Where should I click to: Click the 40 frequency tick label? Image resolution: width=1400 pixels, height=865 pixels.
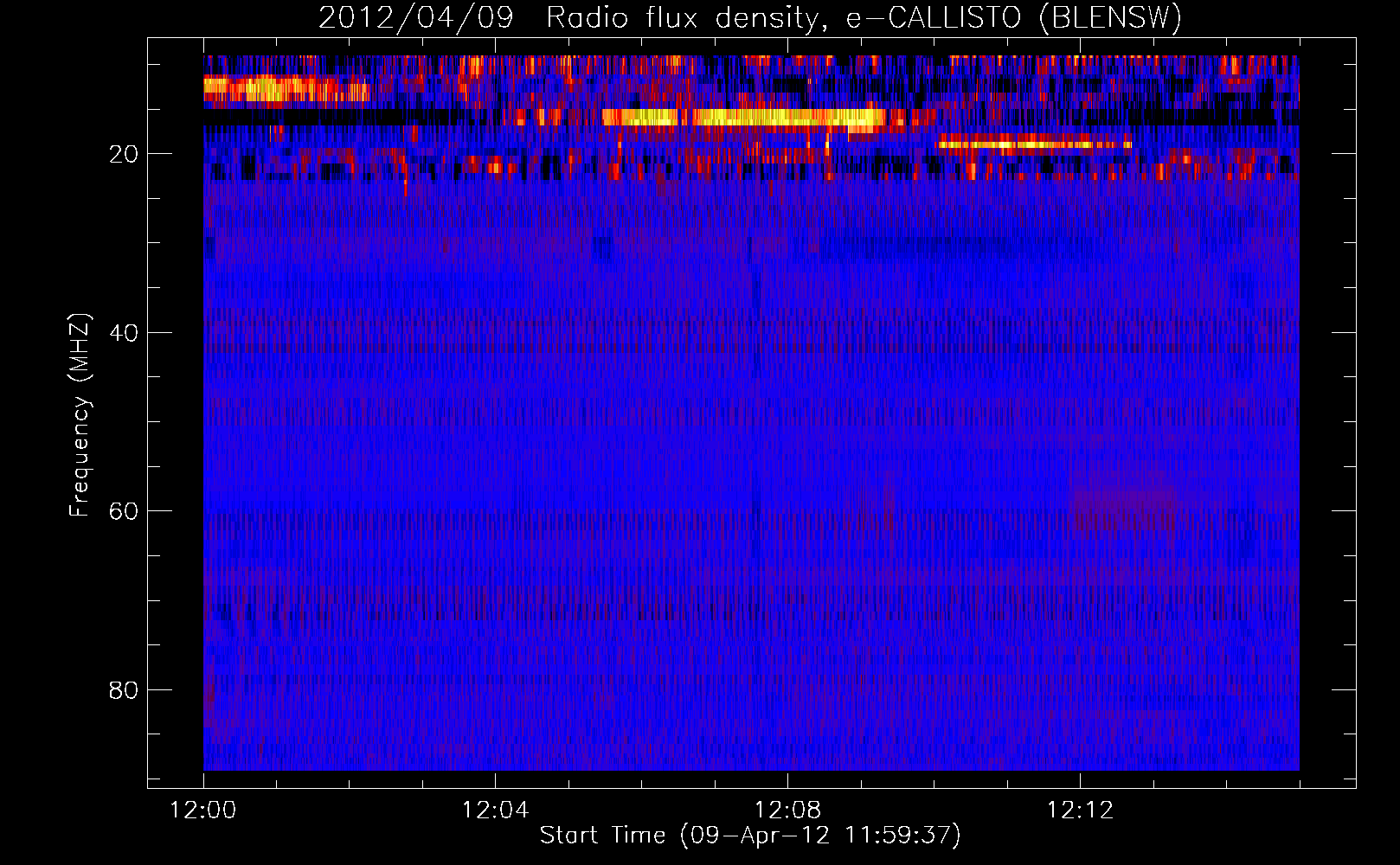(x=125, y=333)
